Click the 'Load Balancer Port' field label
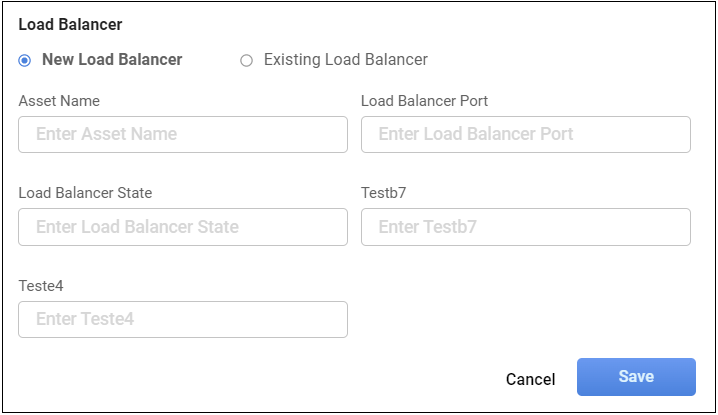 click(x=424, y=101)
